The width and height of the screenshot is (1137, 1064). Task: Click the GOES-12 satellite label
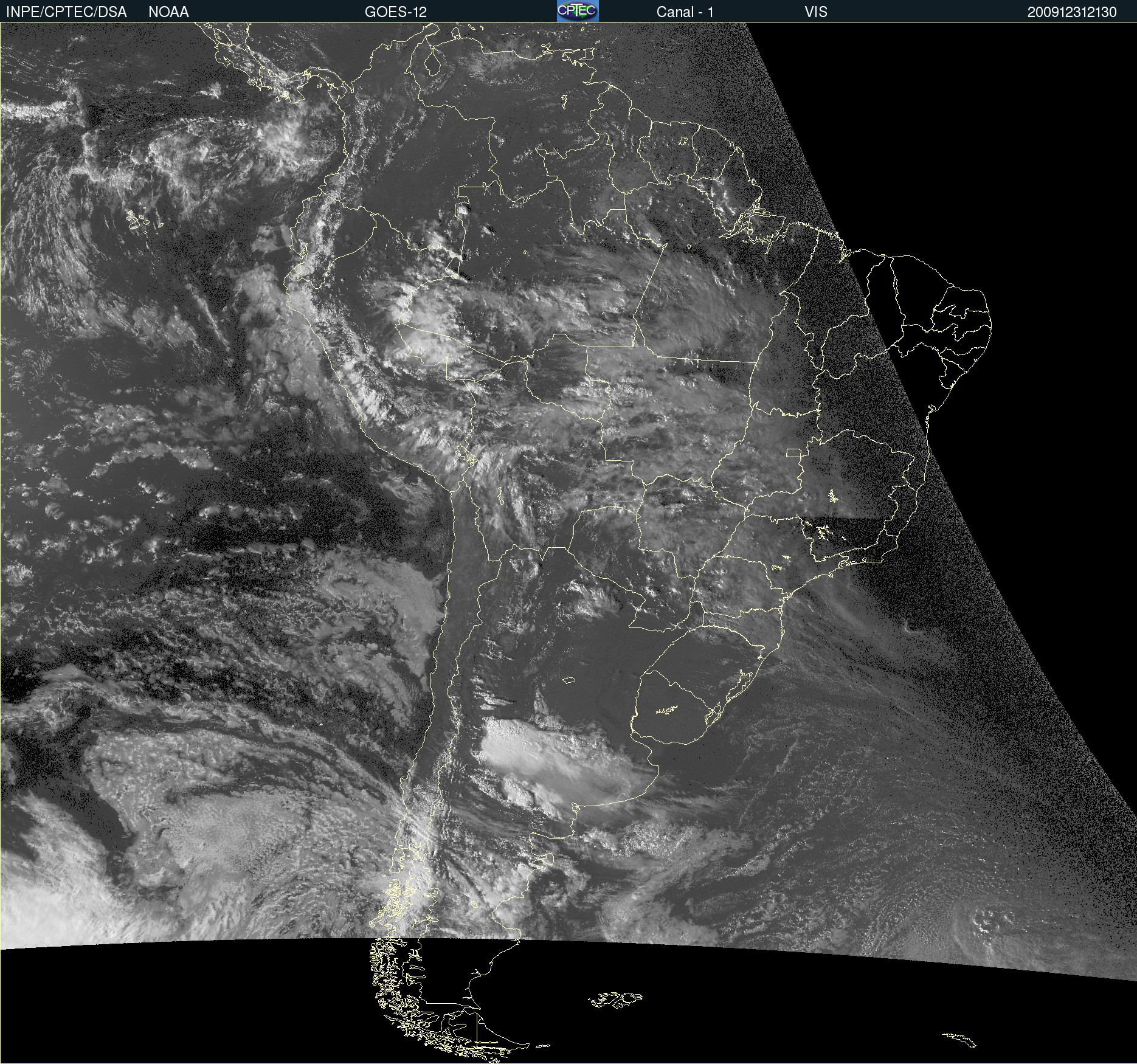pos(396,12)
